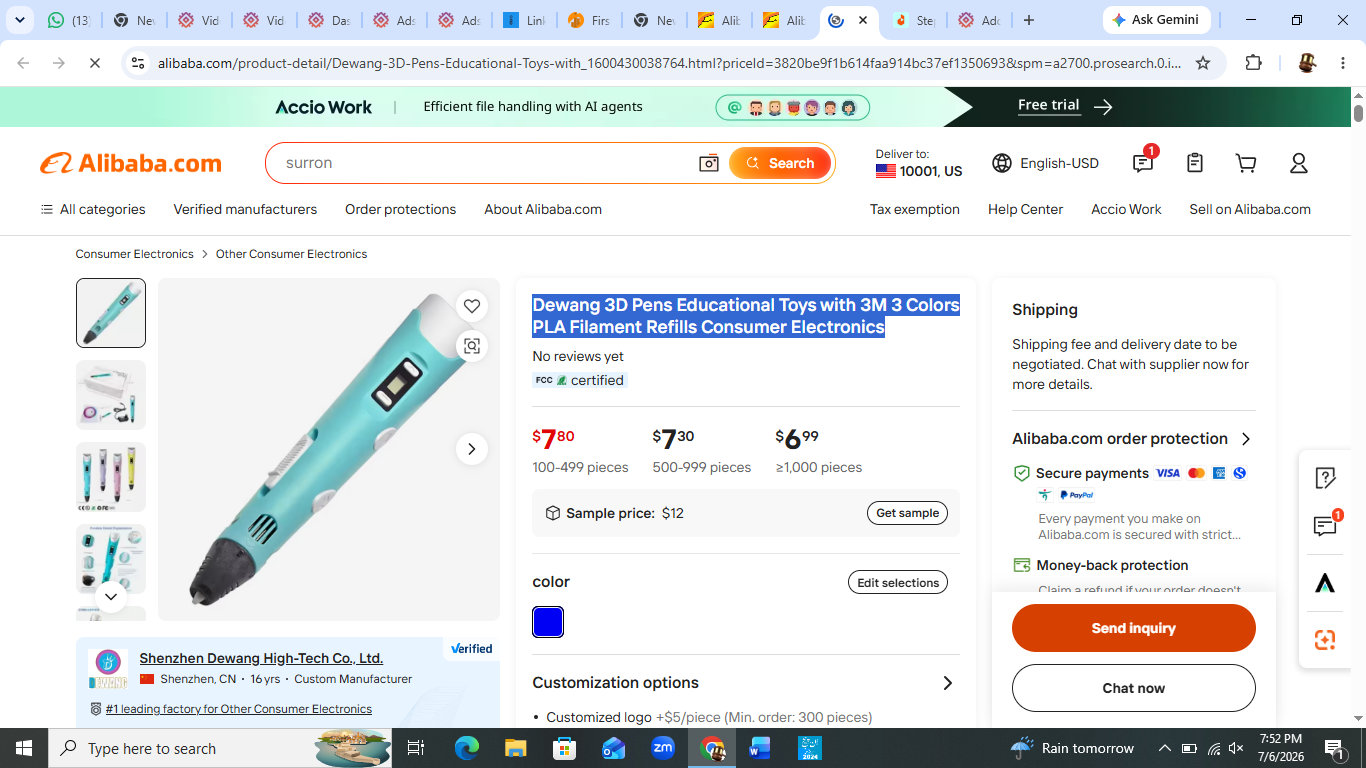Open the floating sidebar chat icon

(1325, 526)
